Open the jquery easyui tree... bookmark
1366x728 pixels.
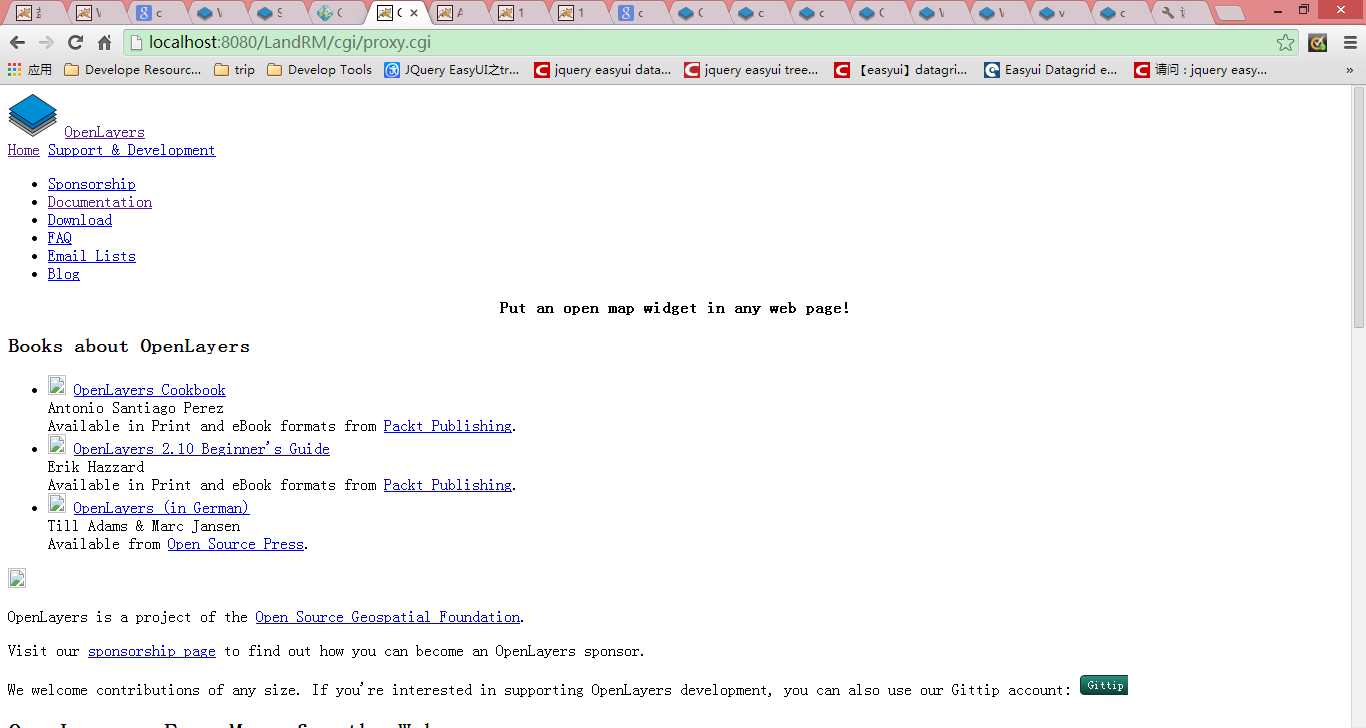(752, 70)
